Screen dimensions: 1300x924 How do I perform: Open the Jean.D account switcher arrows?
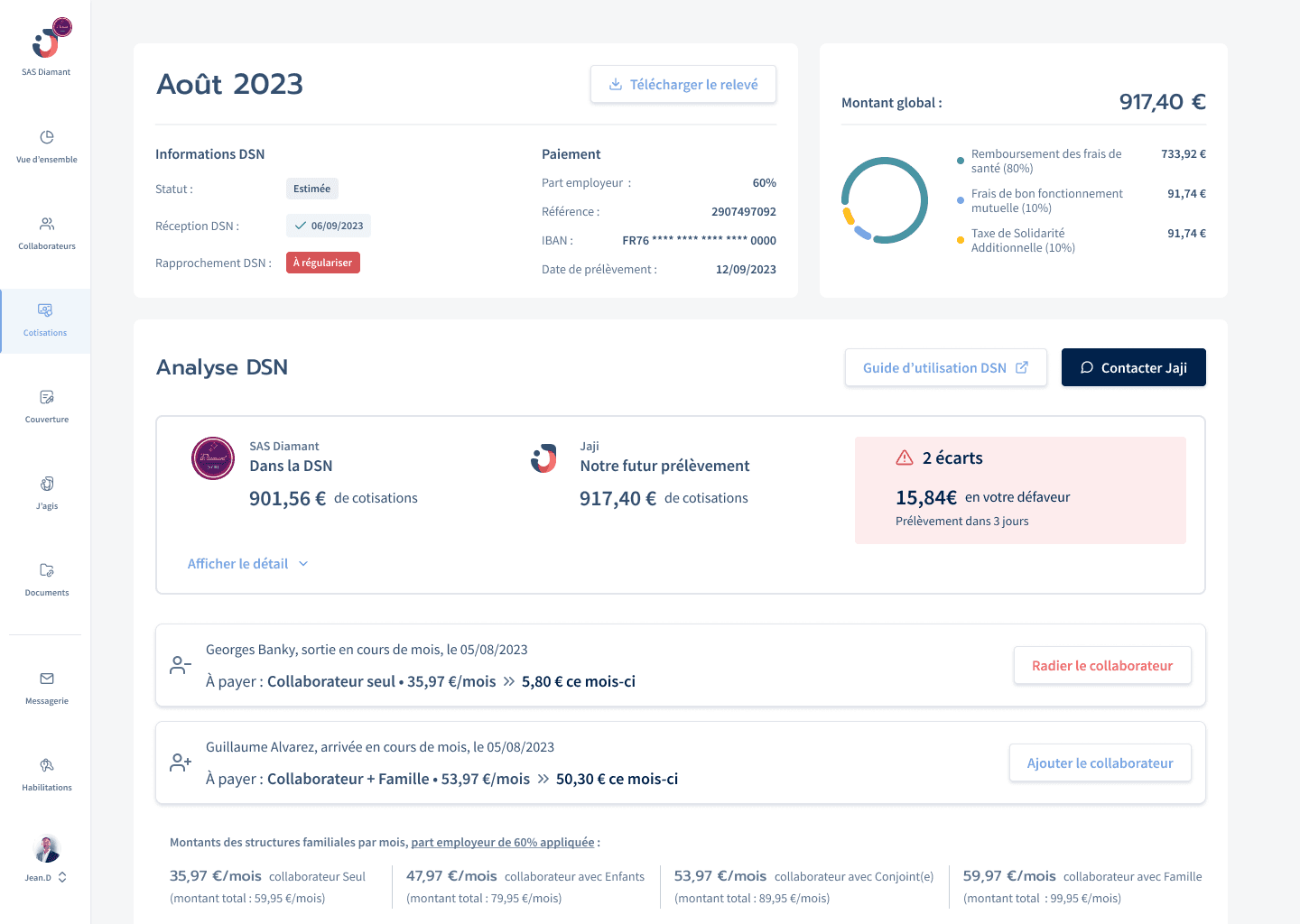[x=62, y=877]
